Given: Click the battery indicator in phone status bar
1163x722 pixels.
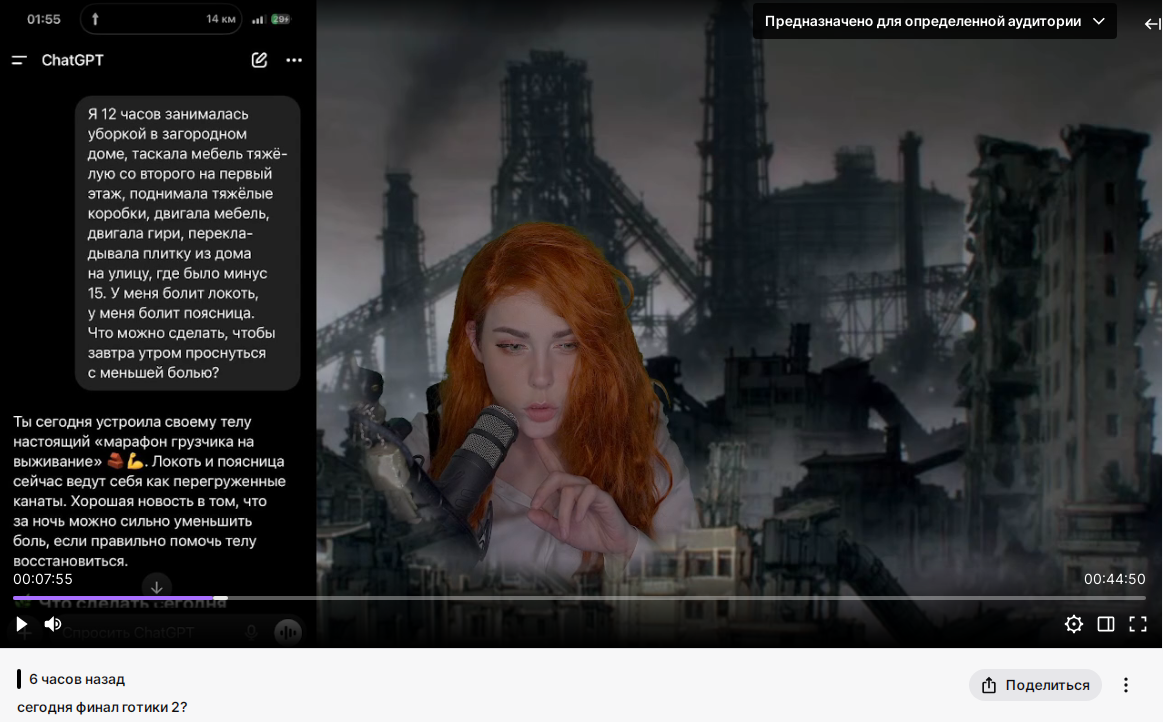Looking at the screenshot, I should [x=281, y=19].
